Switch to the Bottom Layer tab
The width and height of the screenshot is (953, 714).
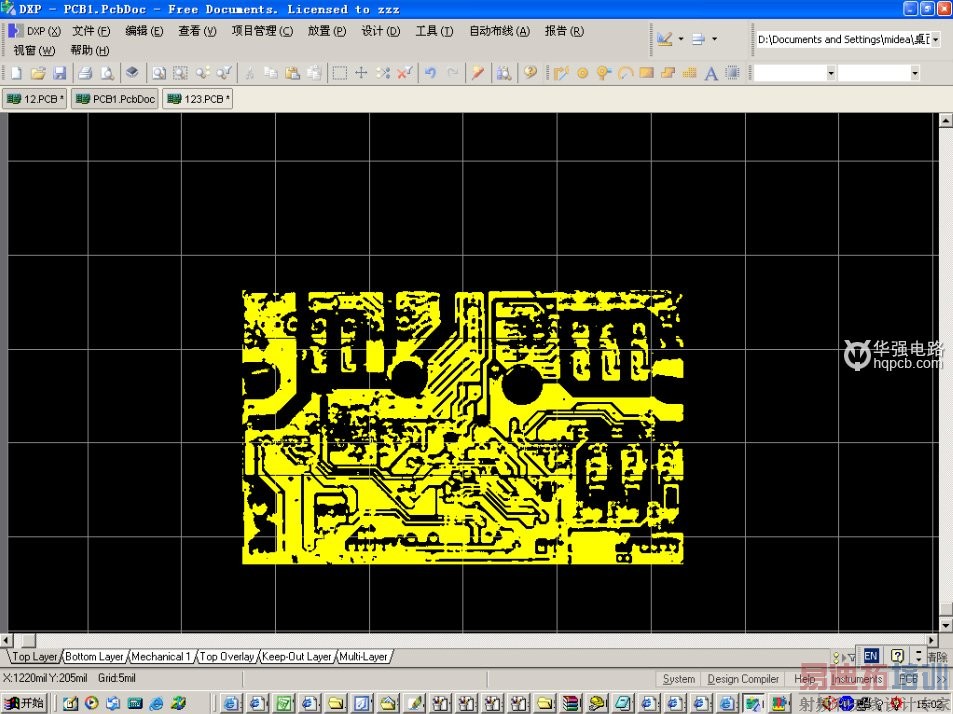coord(93,656)
